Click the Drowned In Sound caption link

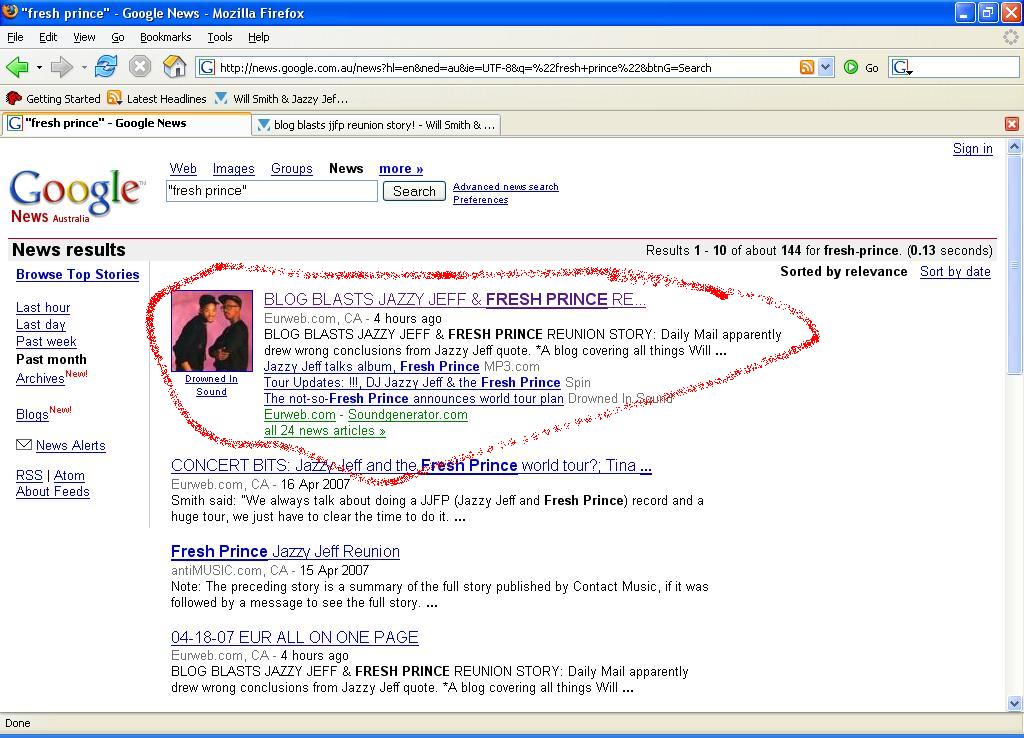pyautogui.click(x=212, y=385)
